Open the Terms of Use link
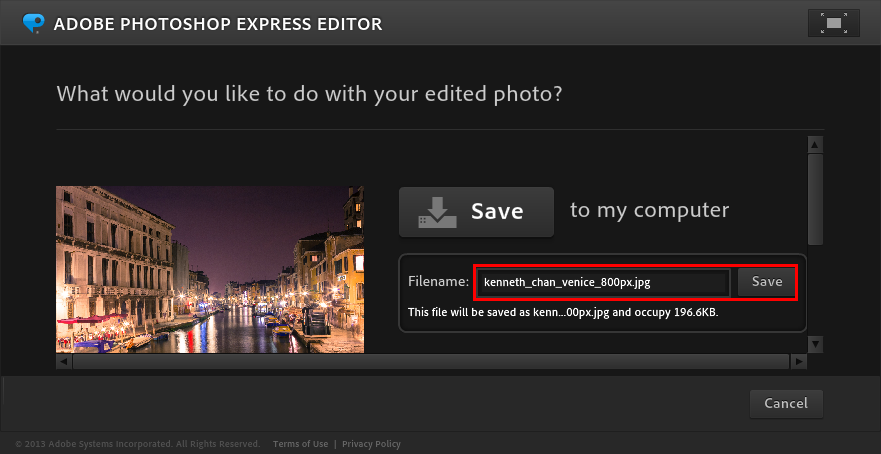The width and height of the screenshot is (881, 454). (301, 444)
